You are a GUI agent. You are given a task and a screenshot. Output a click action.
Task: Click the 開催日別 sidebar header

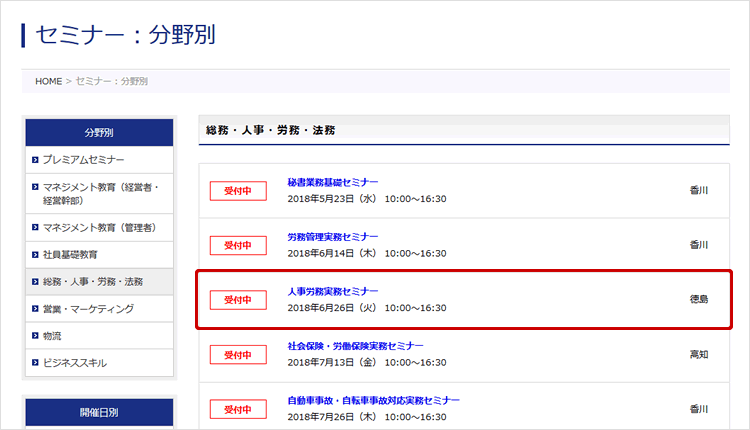[x=99, y=412]
